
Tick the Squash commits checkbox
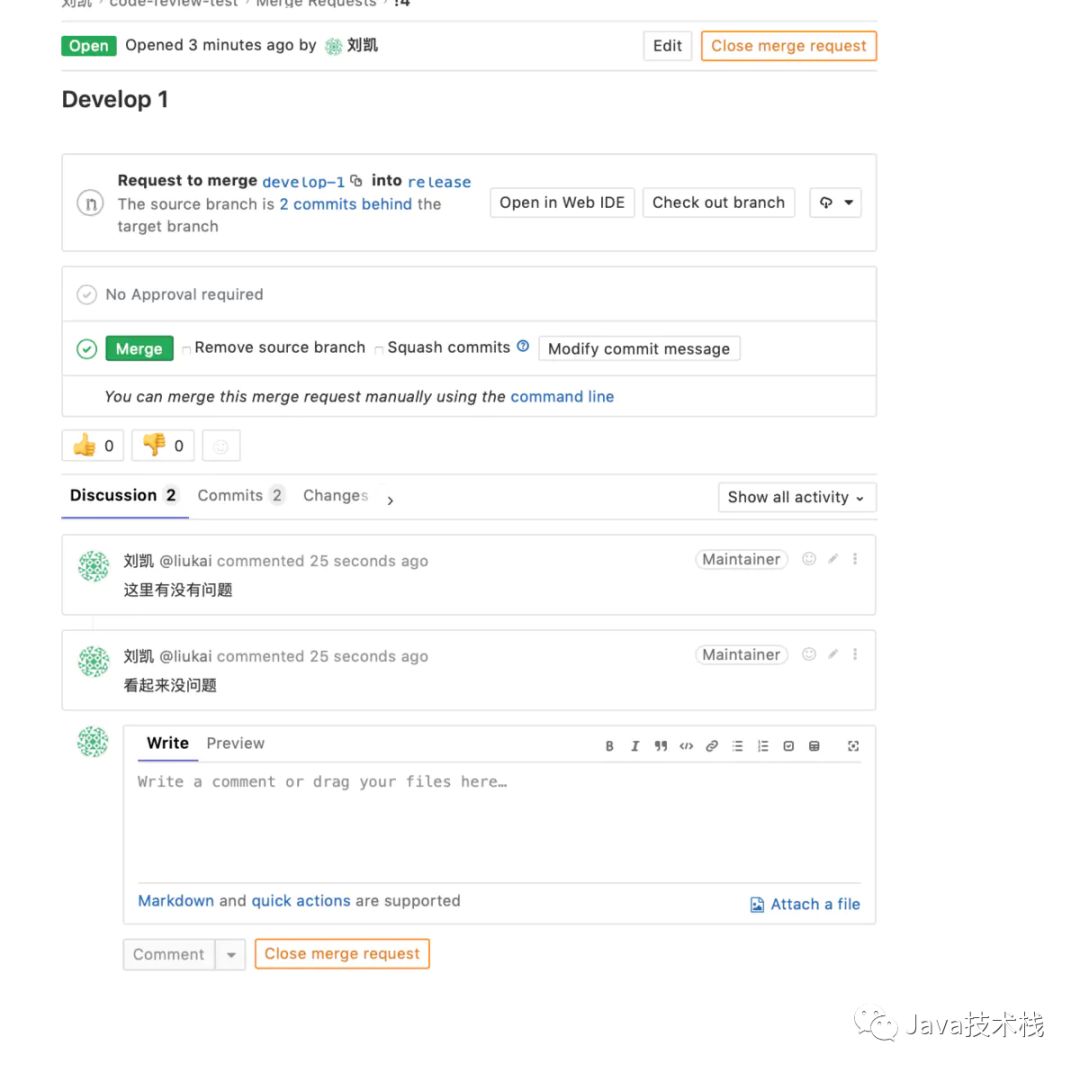[x=379, y=349]
